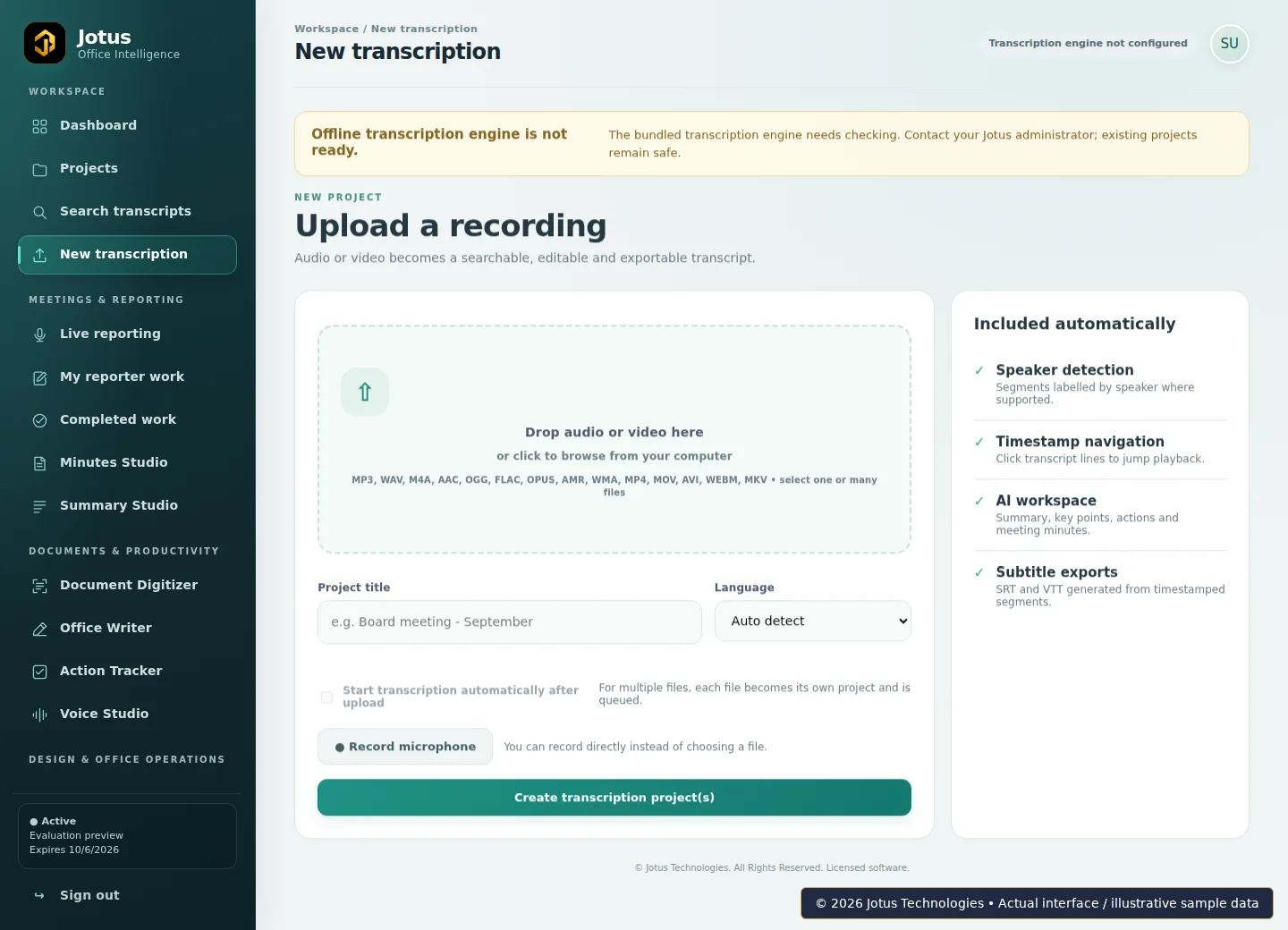Click the Search transcripts magnifier icon
Screen dimensions: 1288x930
click(39, 213)
